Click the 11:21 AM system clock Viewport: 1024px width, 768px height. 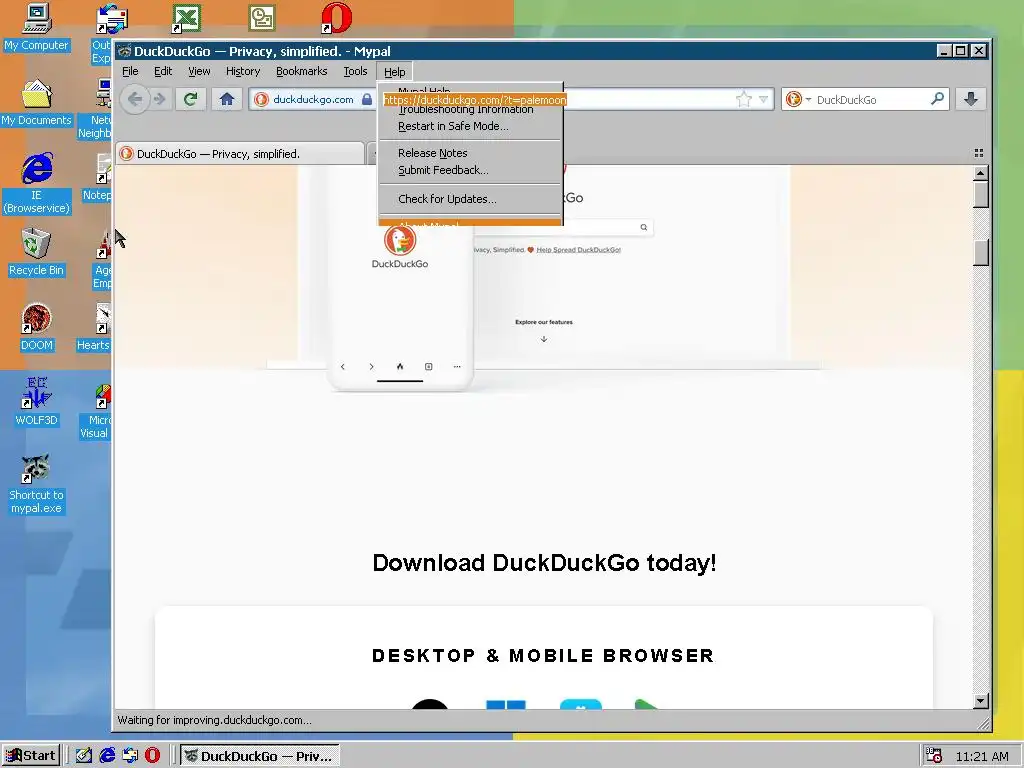(x=982, y=756)
